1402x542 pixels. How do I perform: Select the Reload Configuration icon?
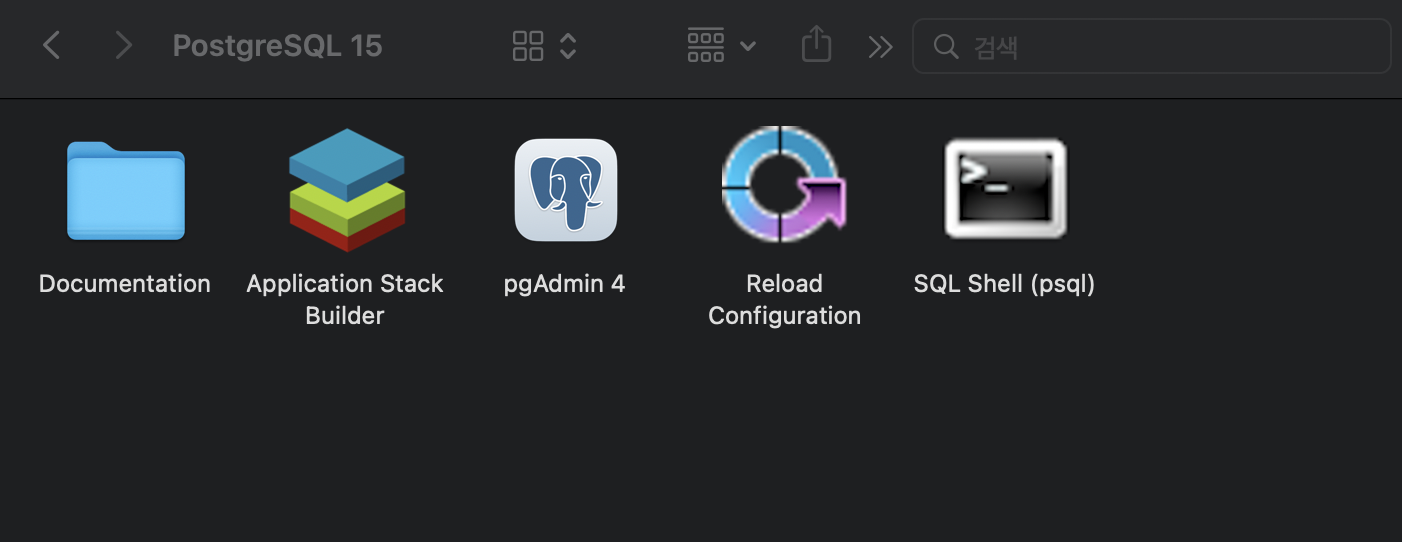tap(784, 184)
